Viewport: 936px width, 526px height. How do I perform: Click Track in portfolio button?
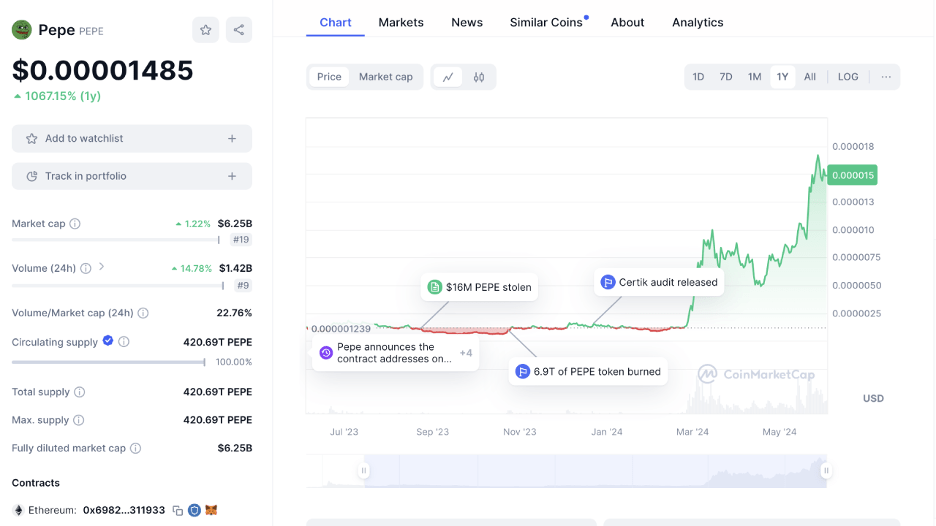click(x=132, y=176)
